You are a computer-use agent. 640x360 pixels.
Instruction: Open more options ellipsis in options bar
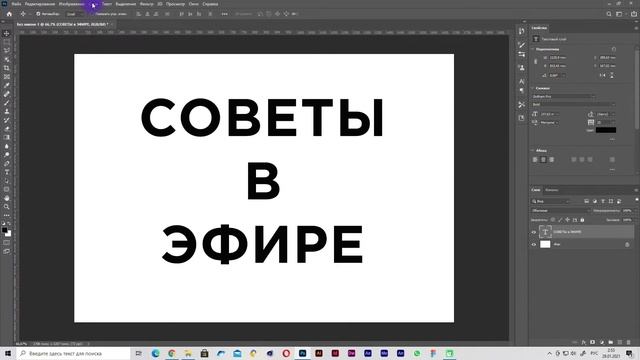coord(224,14)
